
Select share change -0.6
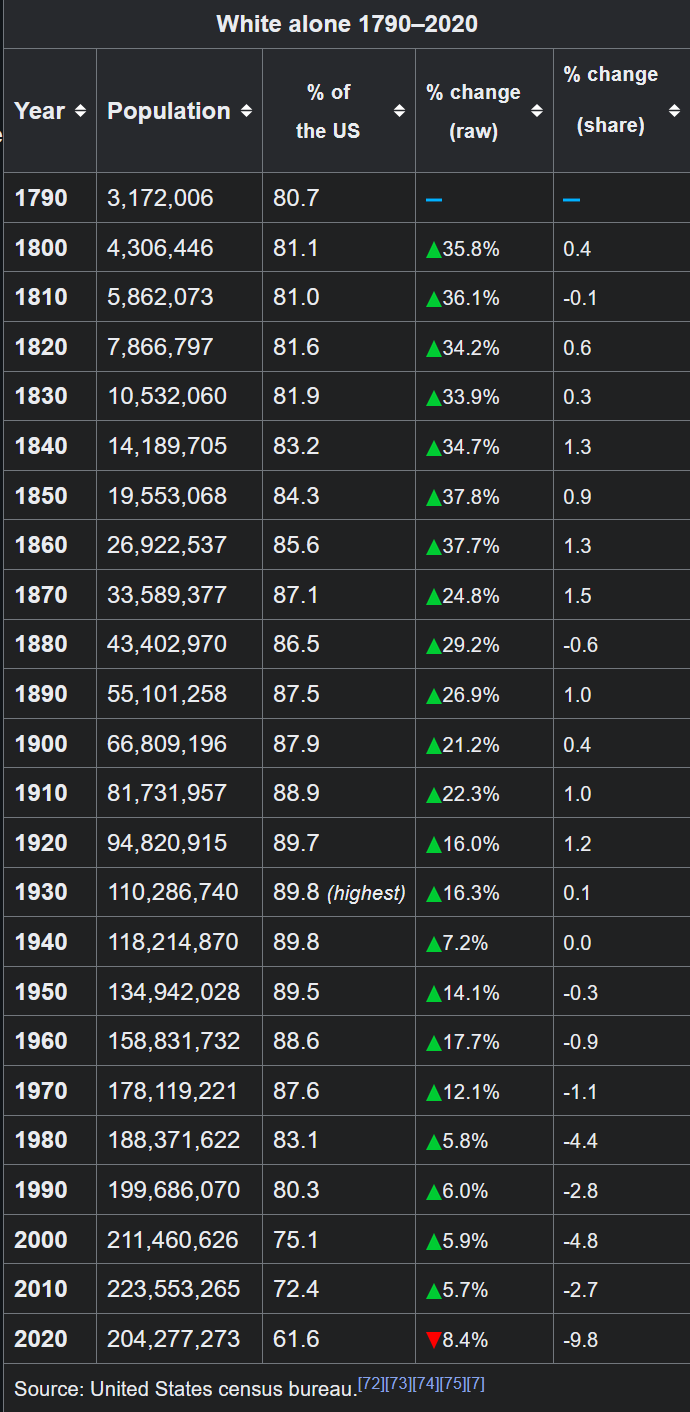click(581, 645)
